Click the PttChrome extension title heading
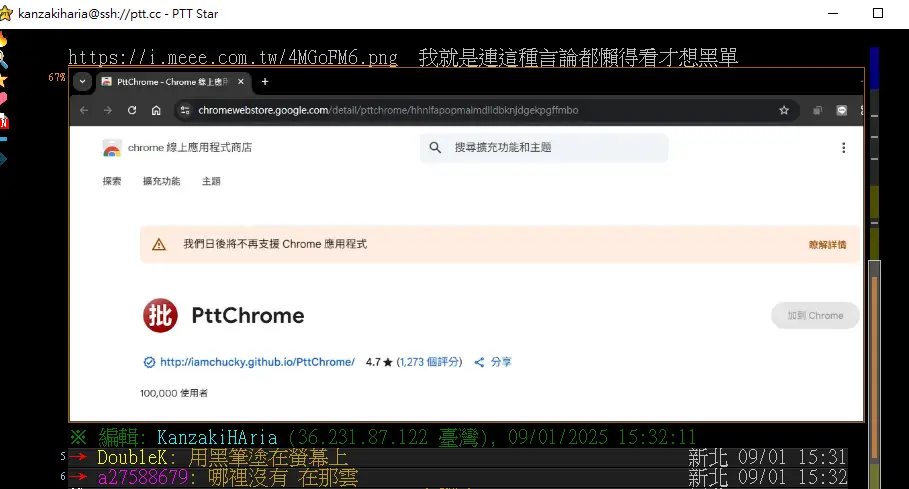This screenshot has width=909, height=489. click(248, 316)
